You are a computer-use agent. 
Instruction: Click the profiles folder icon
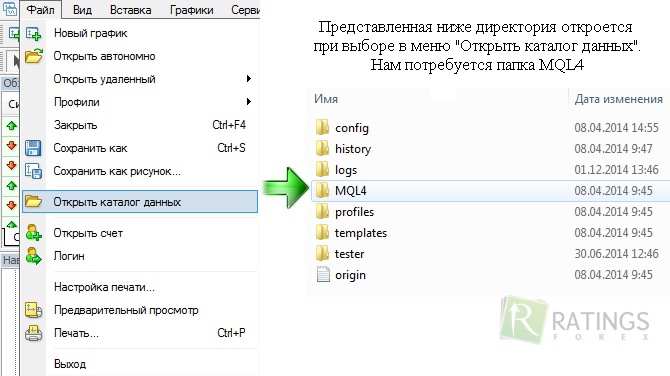(x=323, y=211)
